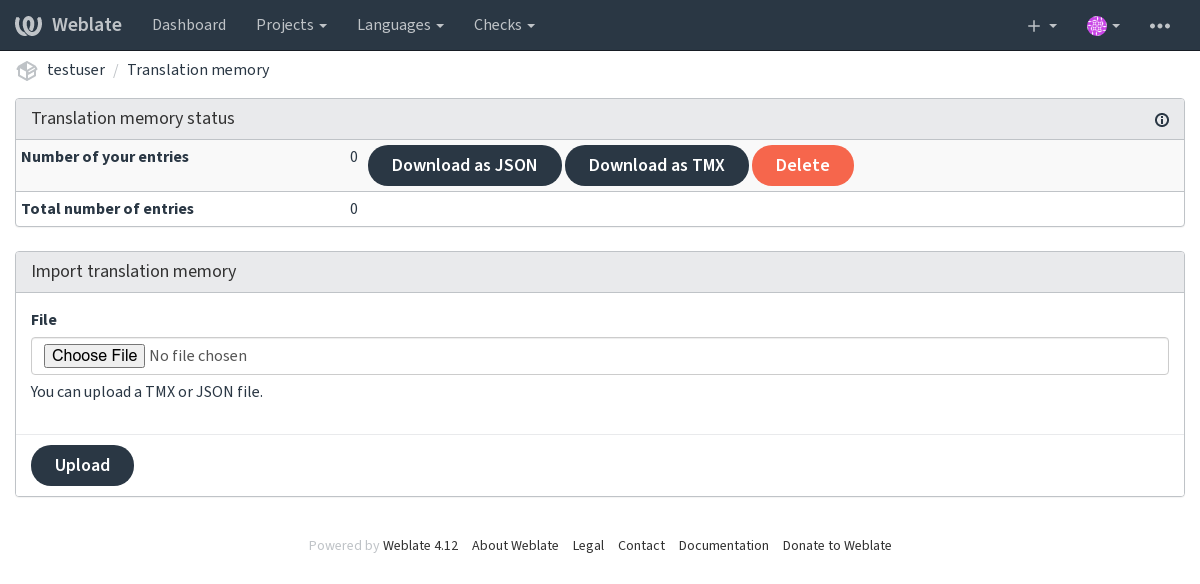Click the Weblate logo icon
The width and height of the screenshot is (1200, 584).
(x=28, y=25)
